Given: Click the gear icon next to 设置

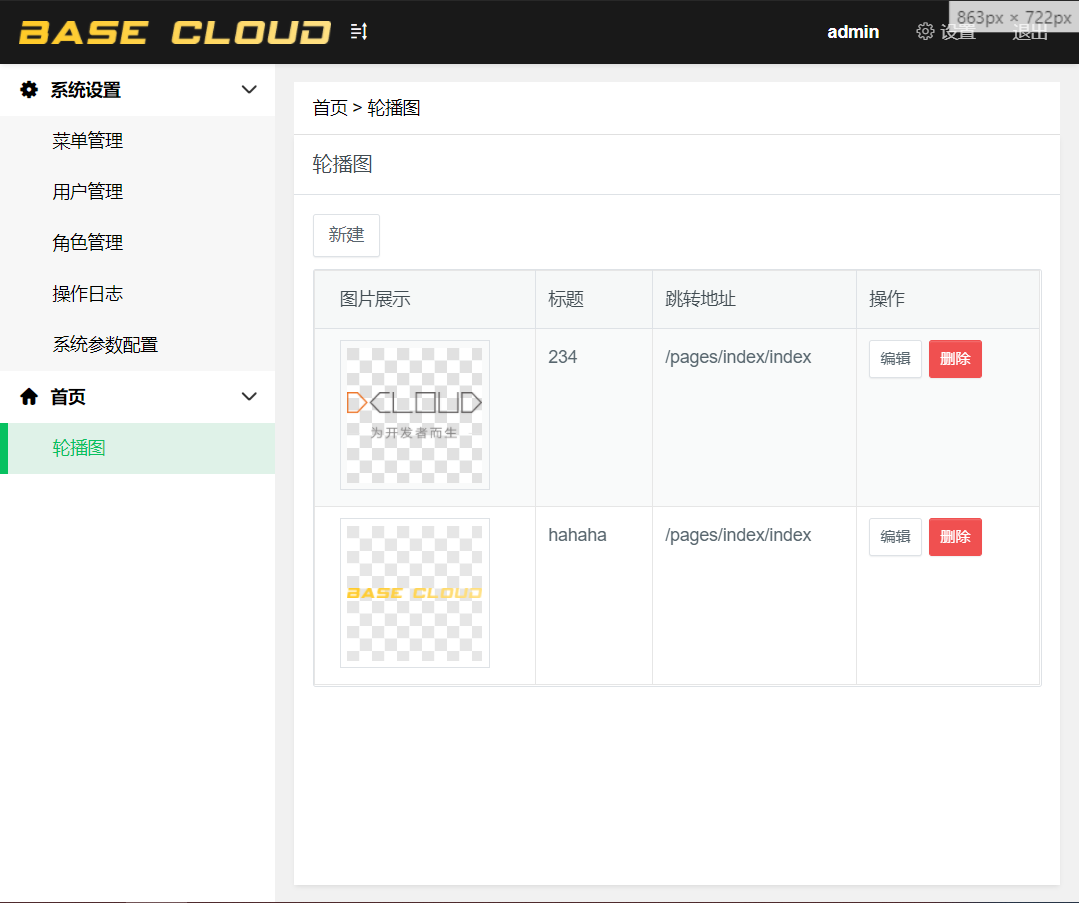Looking at the screenshot, I should click(x=925, y=32).
